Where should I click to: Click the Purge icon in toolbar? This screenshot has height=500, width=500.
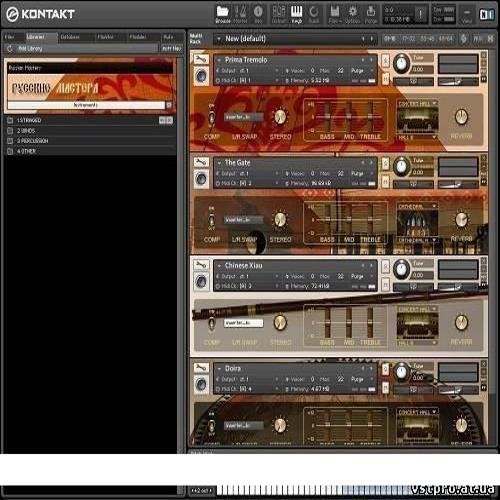click(x=371, y=12)
